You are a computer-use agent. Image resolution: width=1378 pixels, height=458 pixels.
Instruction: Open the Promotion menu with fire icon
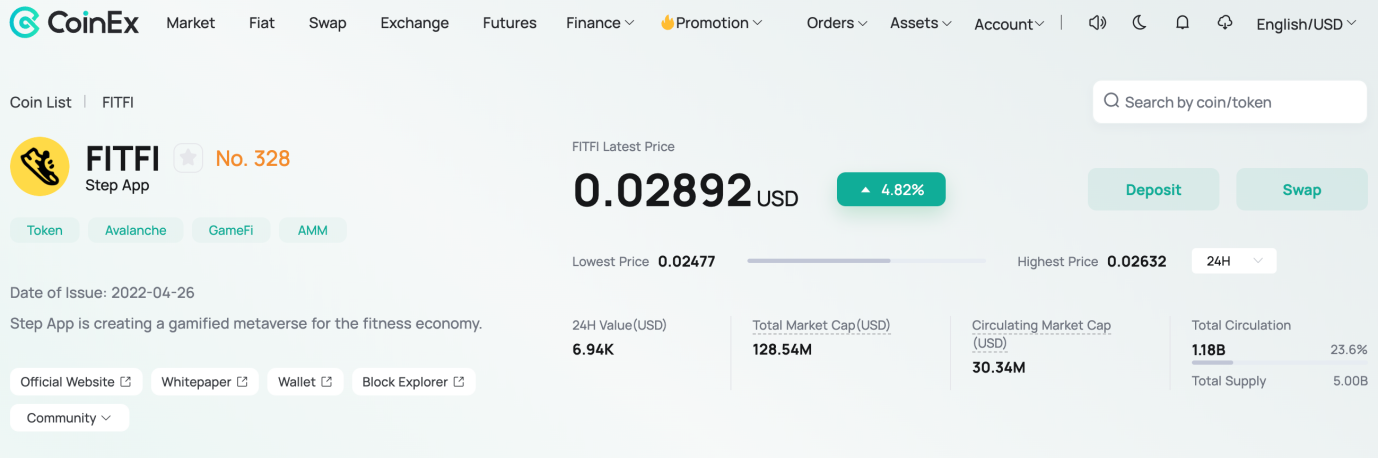(711, 22)
